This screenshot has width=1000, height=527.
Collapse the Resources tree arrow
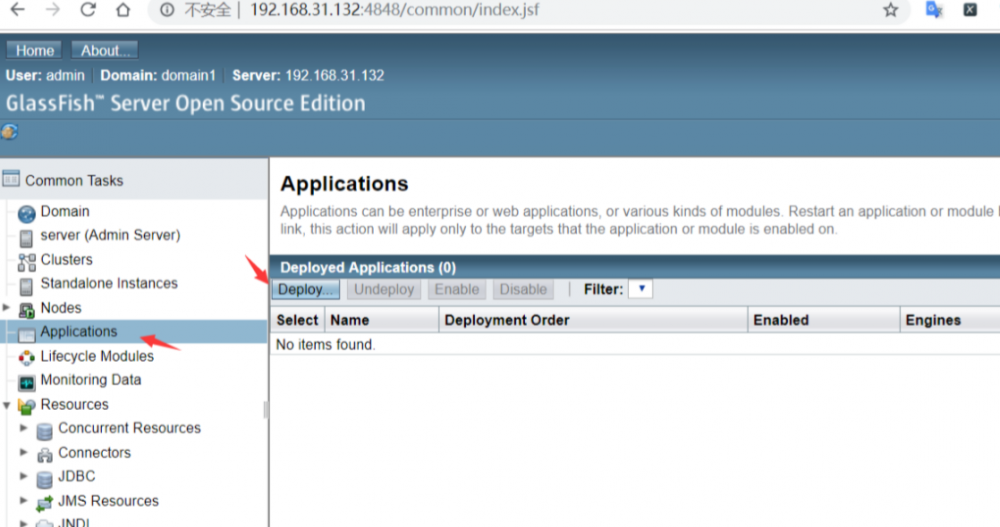tap(7, 405)
